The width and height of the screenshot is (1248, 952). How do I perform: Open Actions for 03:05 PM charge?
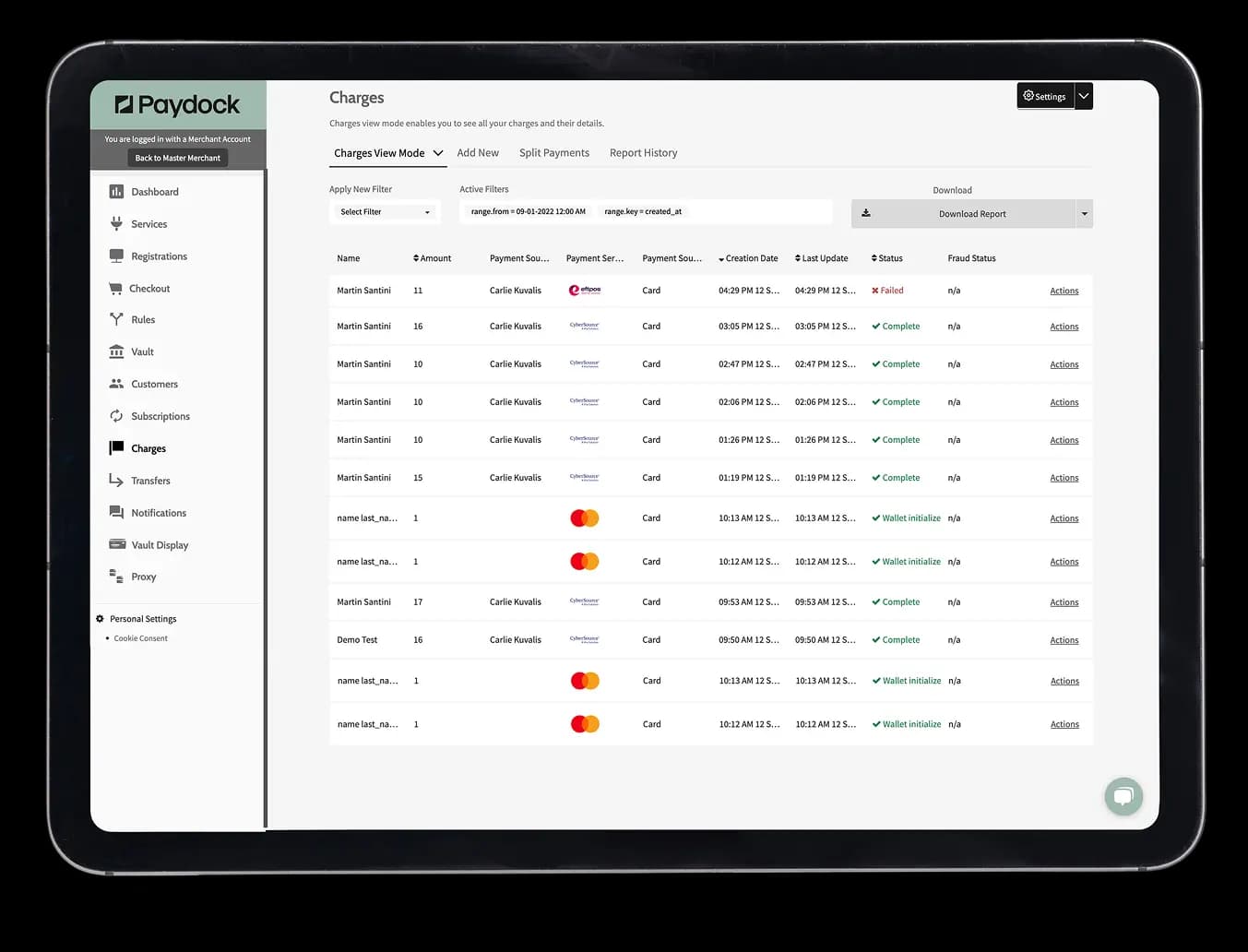coord(1064,327)
